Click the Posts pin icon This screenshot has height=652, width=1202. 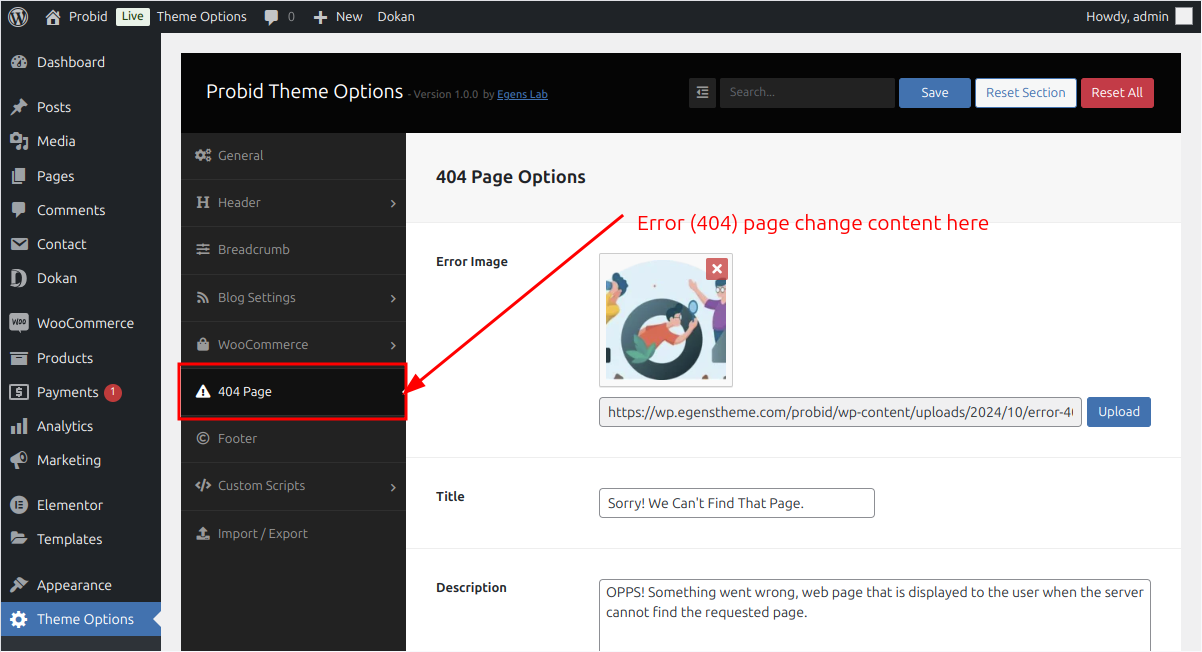19,107
